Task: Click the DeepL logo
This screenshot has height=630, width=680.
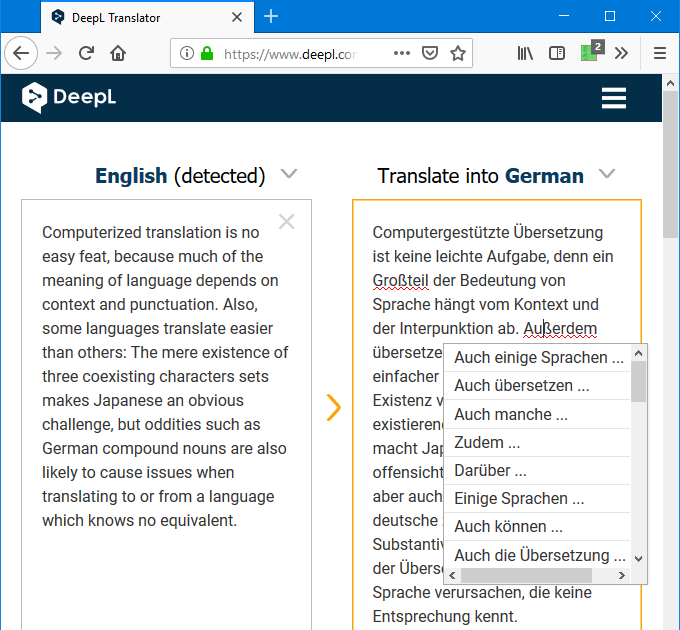Action: tap(69, 97)
